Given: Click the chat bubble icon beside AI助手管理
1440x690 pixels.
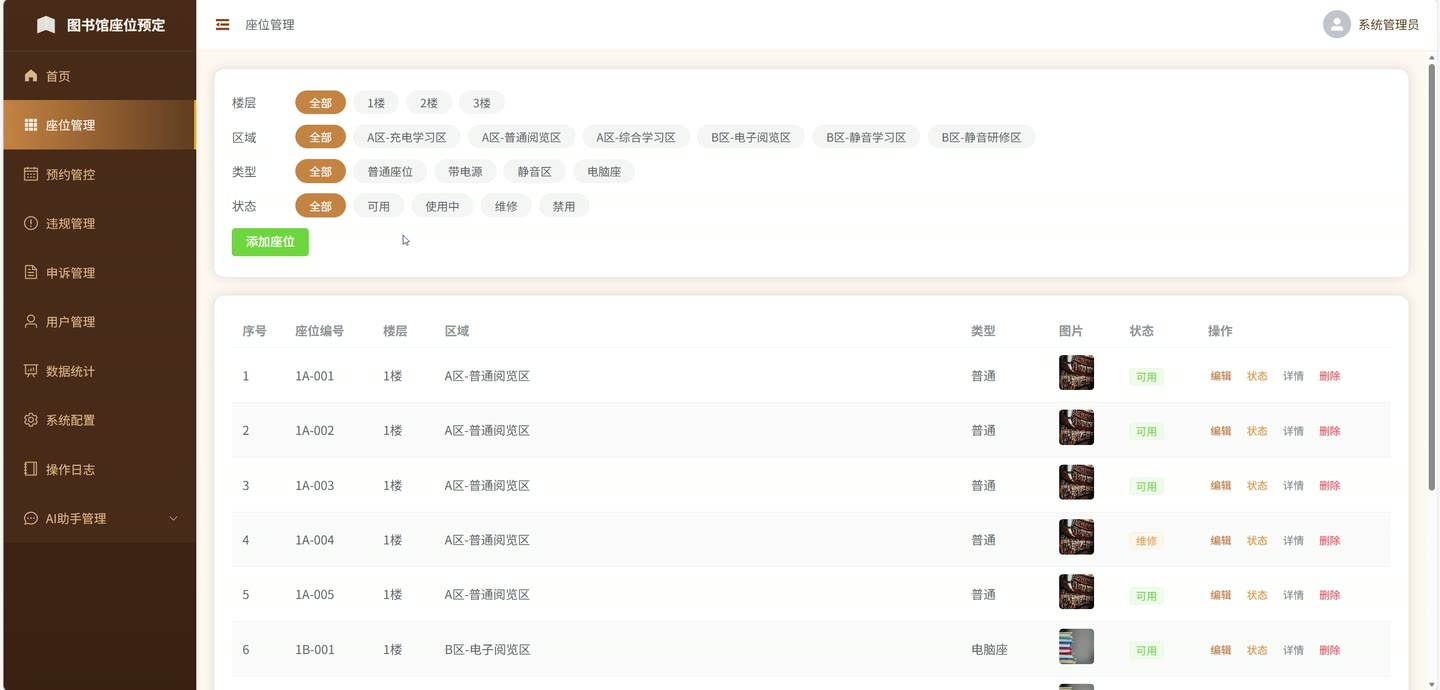Looking at the screenshot, I should (31, 518).
